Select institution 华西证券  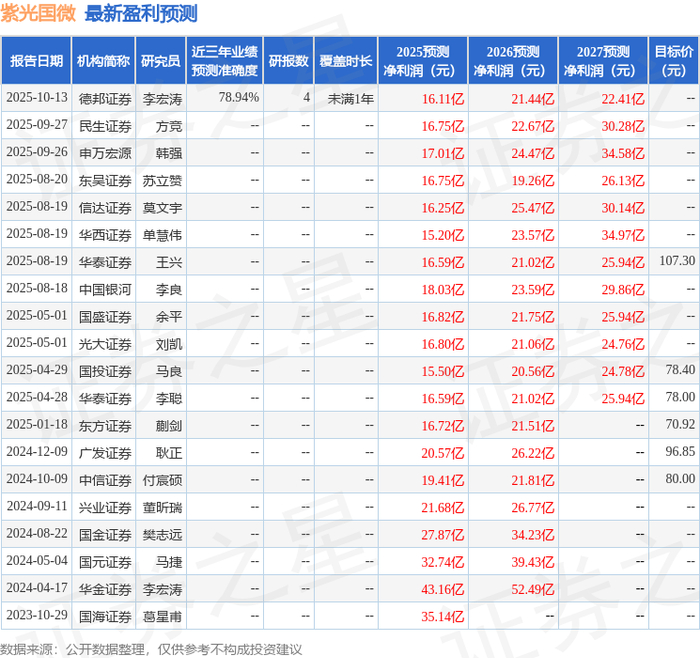pos(105,235)
